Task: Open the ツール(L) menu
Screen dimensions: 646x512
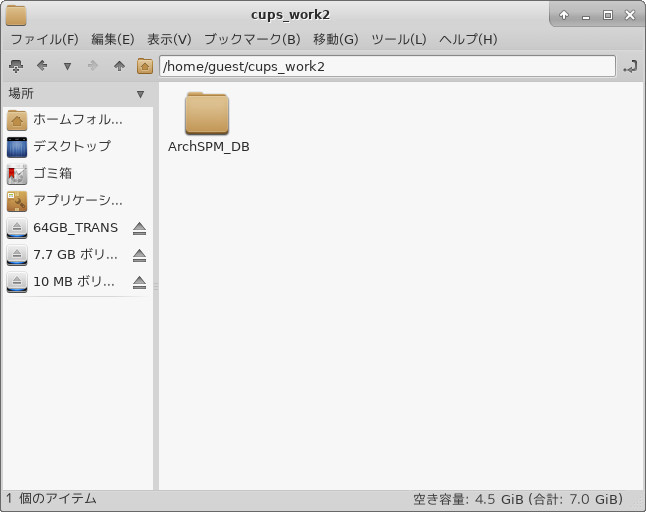Action: [398, 39]
